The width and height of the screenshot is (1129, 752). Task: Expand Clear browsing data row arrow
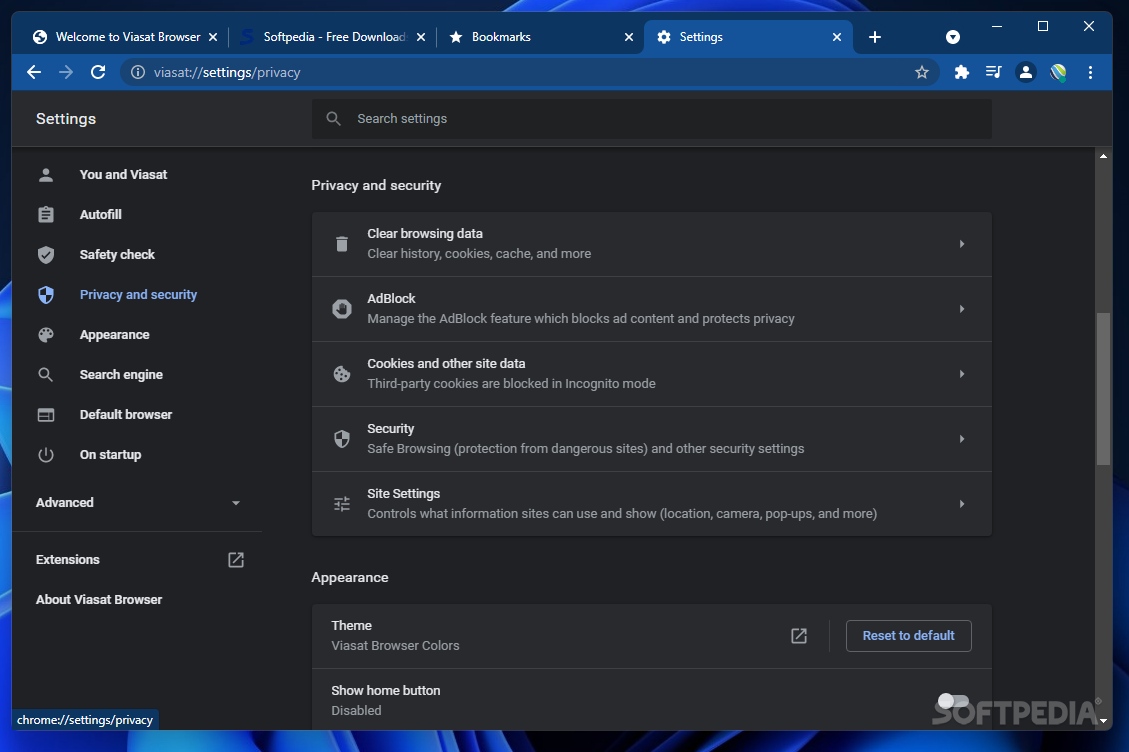coord(961,244)
